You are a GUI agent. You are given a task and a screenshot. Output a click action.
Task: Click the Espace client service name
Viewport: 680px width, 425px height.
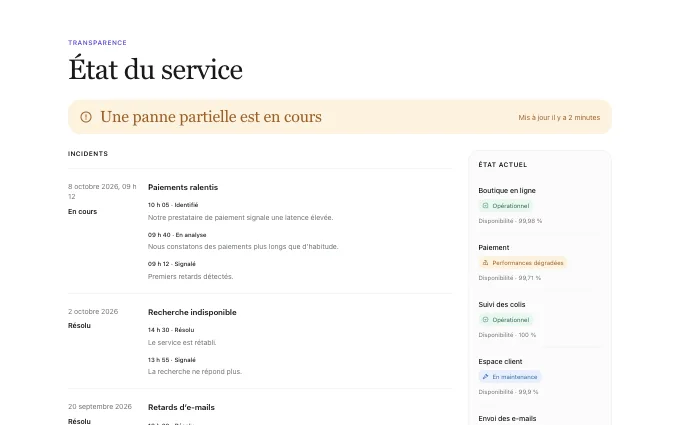(x=500, y=362)
